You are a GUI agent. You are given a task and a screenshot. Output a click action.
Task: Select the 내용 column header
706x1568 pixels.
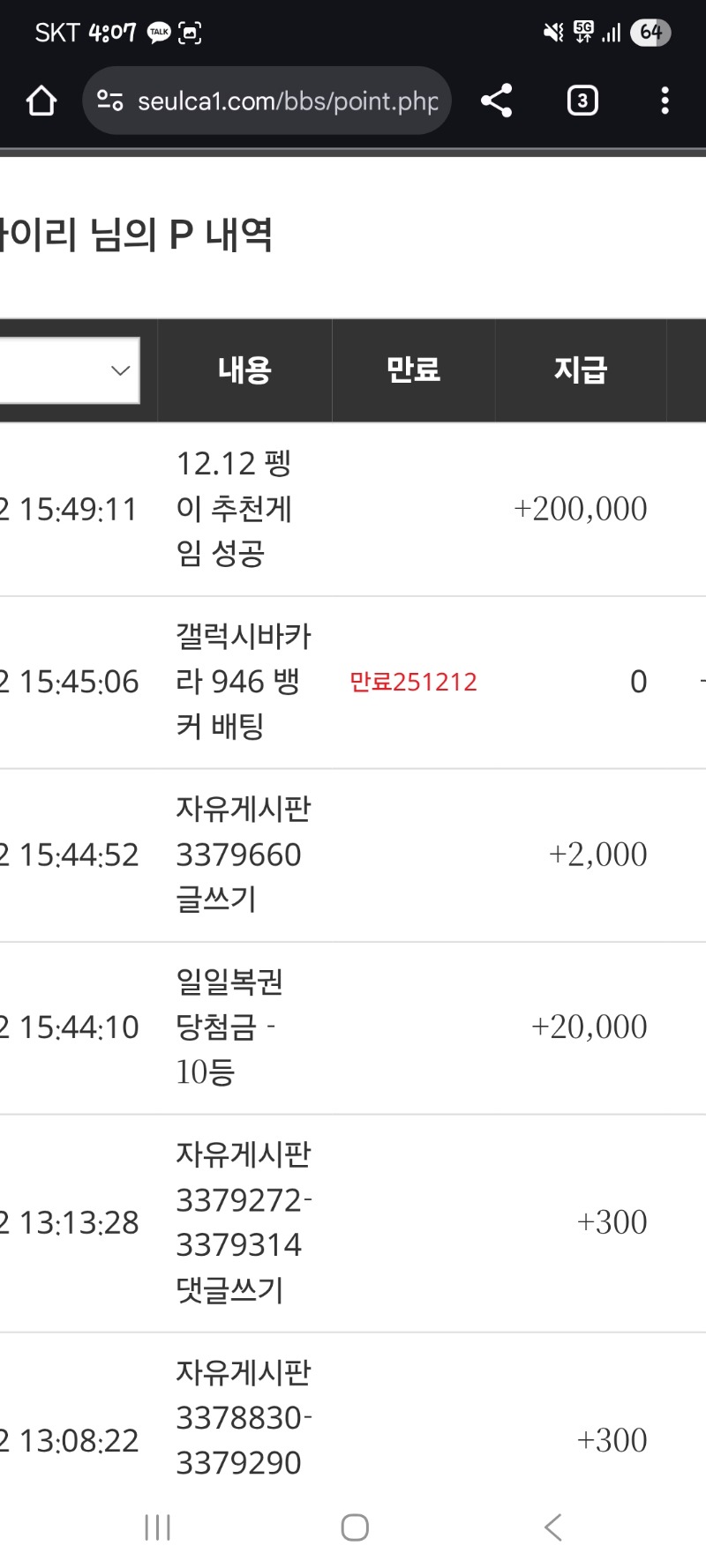tap(244, 370)
